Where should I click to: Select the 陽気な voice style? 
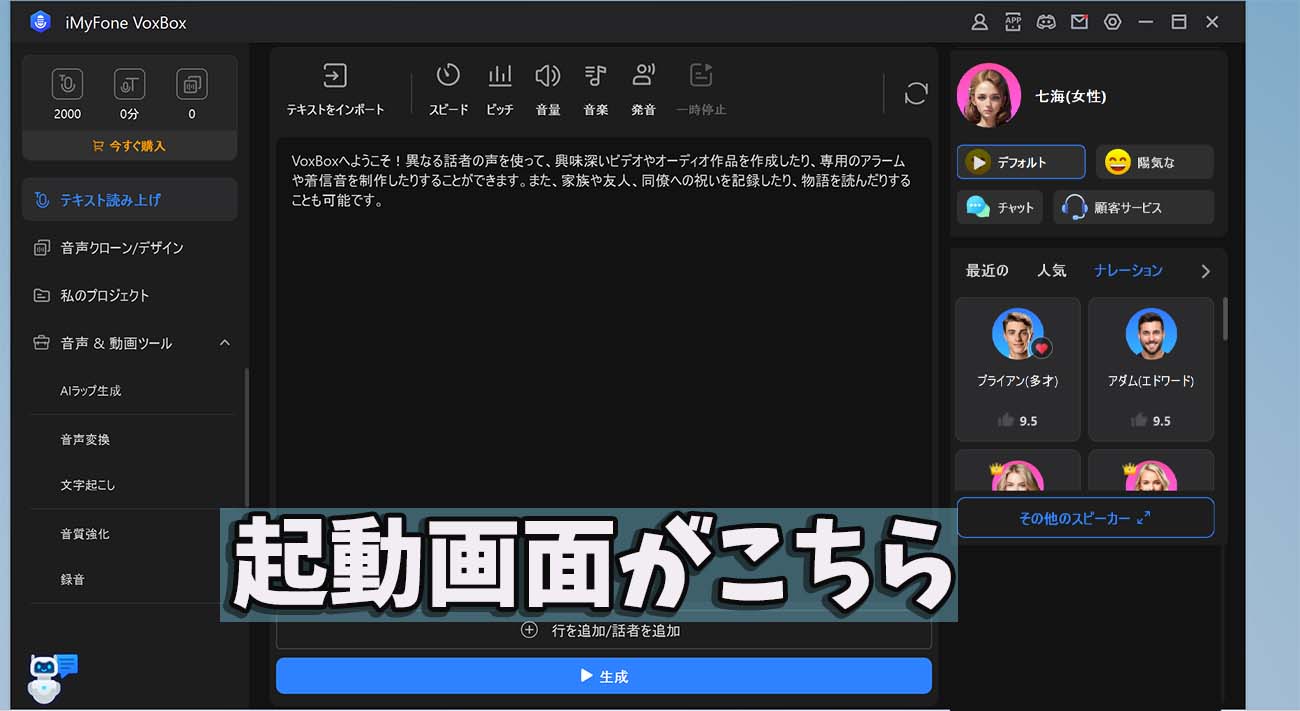coord(1155,162)
